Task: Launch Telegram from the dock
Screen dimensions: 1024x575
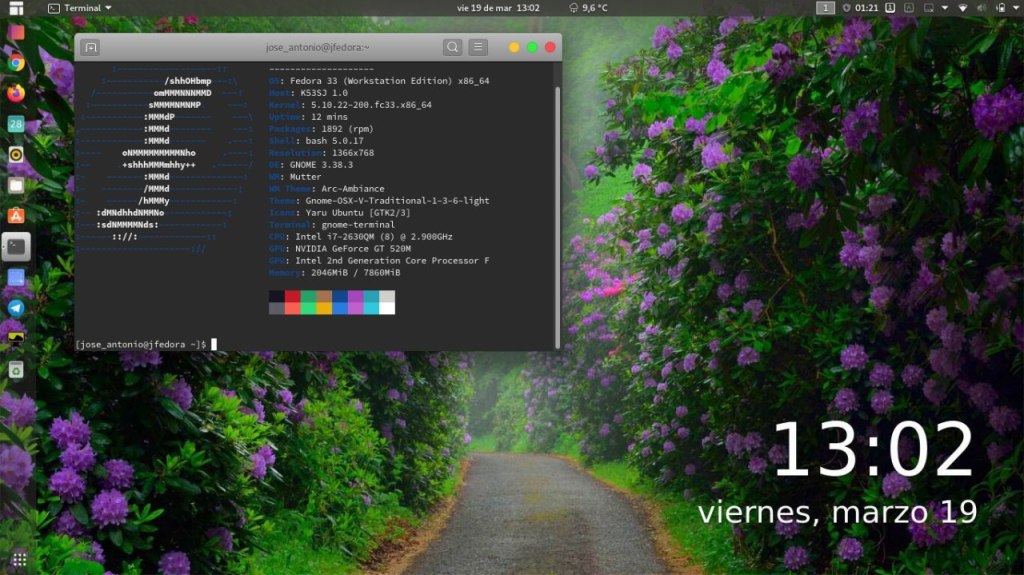Action: (16, 308)
